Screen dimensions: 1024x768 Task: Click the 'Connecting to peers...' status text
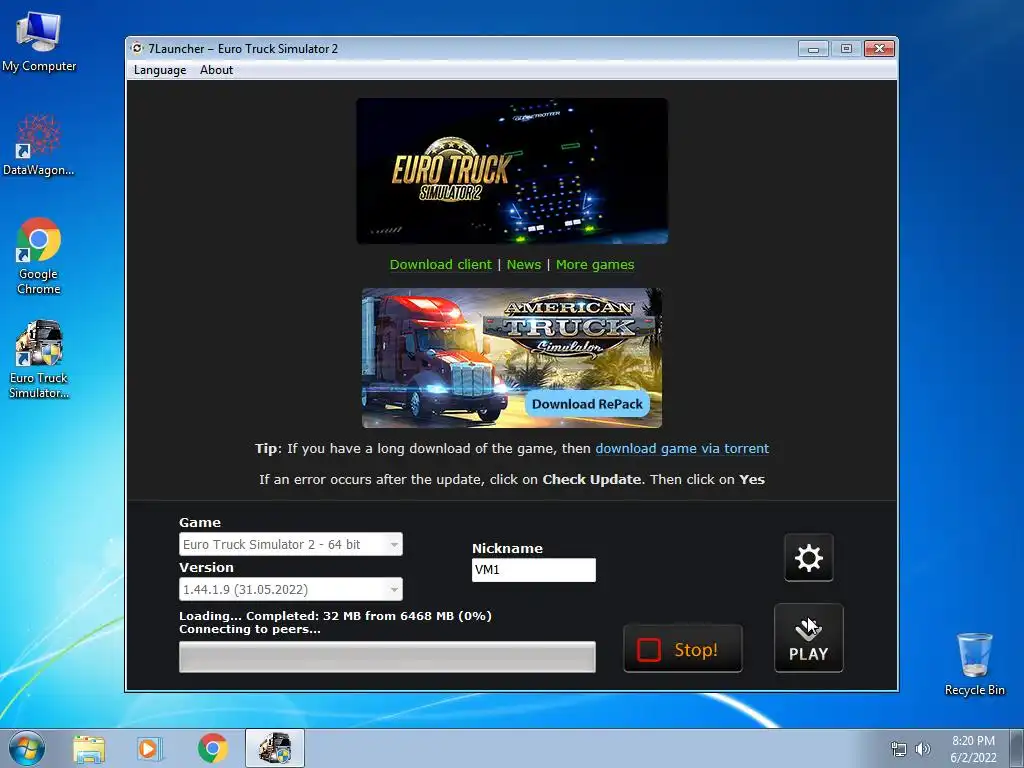(249, 630)
